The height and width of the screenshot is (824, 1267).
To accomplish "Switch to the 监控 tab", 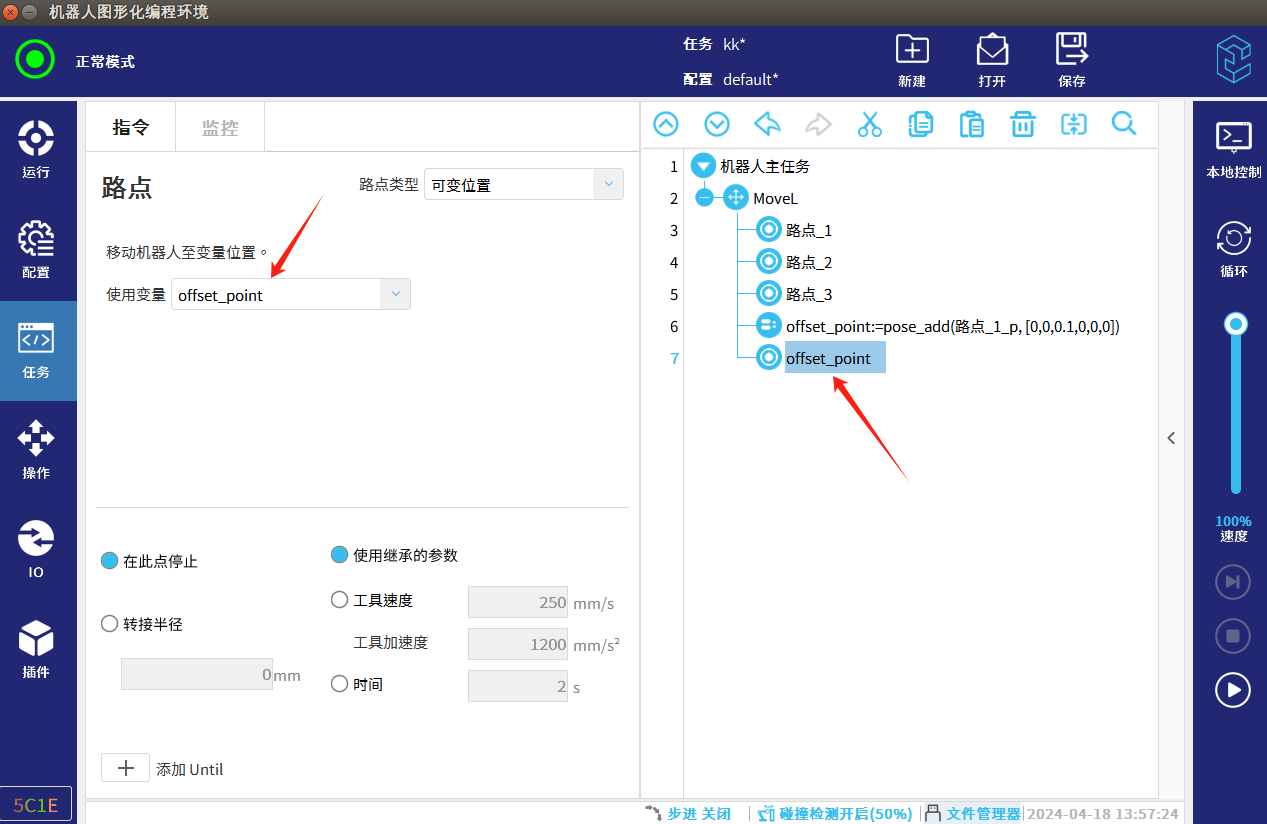I will coord(220,127).
